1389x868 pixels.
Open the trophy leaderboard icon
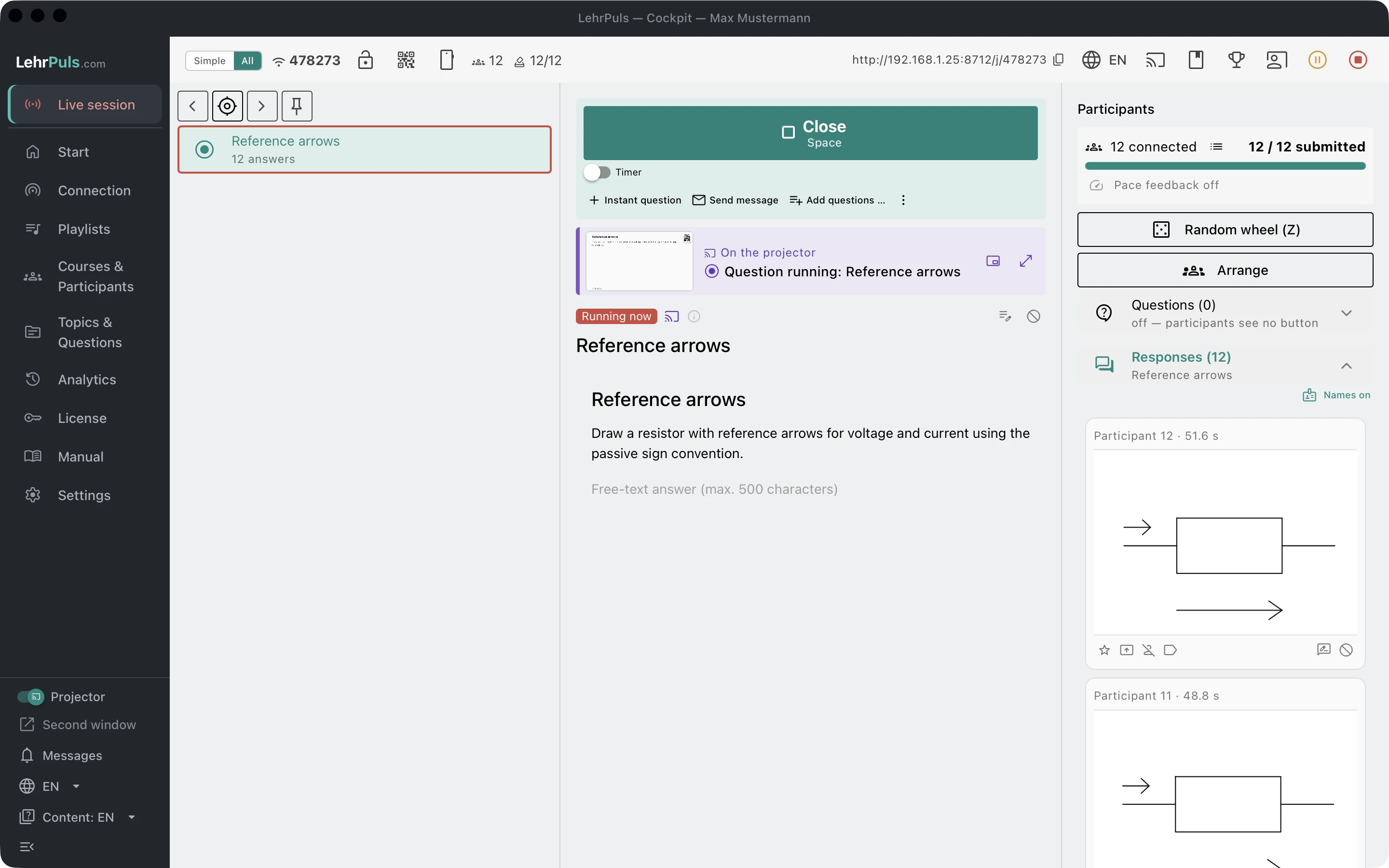coord(1236,60)
